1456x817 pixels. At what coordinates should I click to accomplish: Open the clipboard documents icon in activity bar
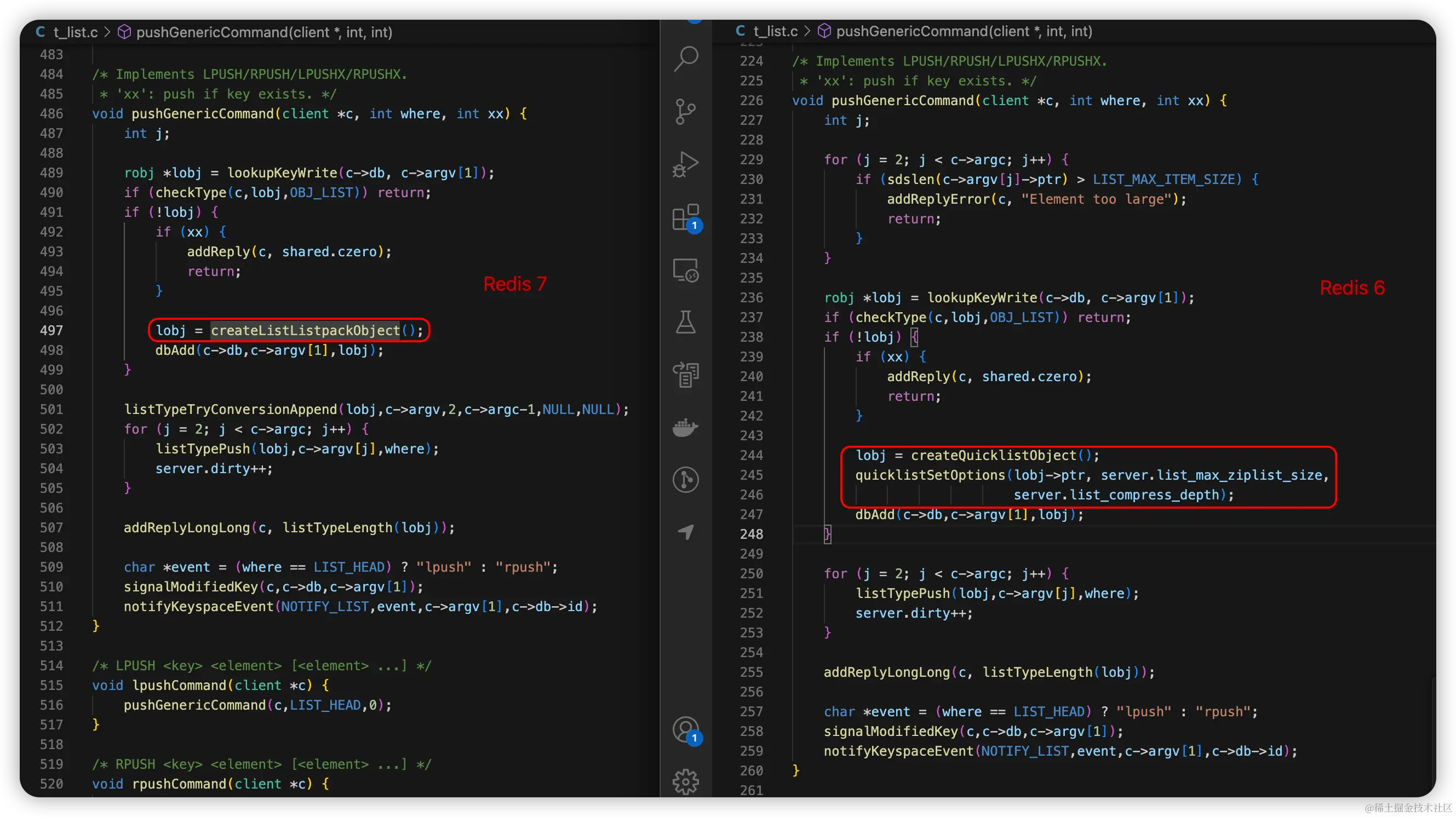[x=686, y=375]
